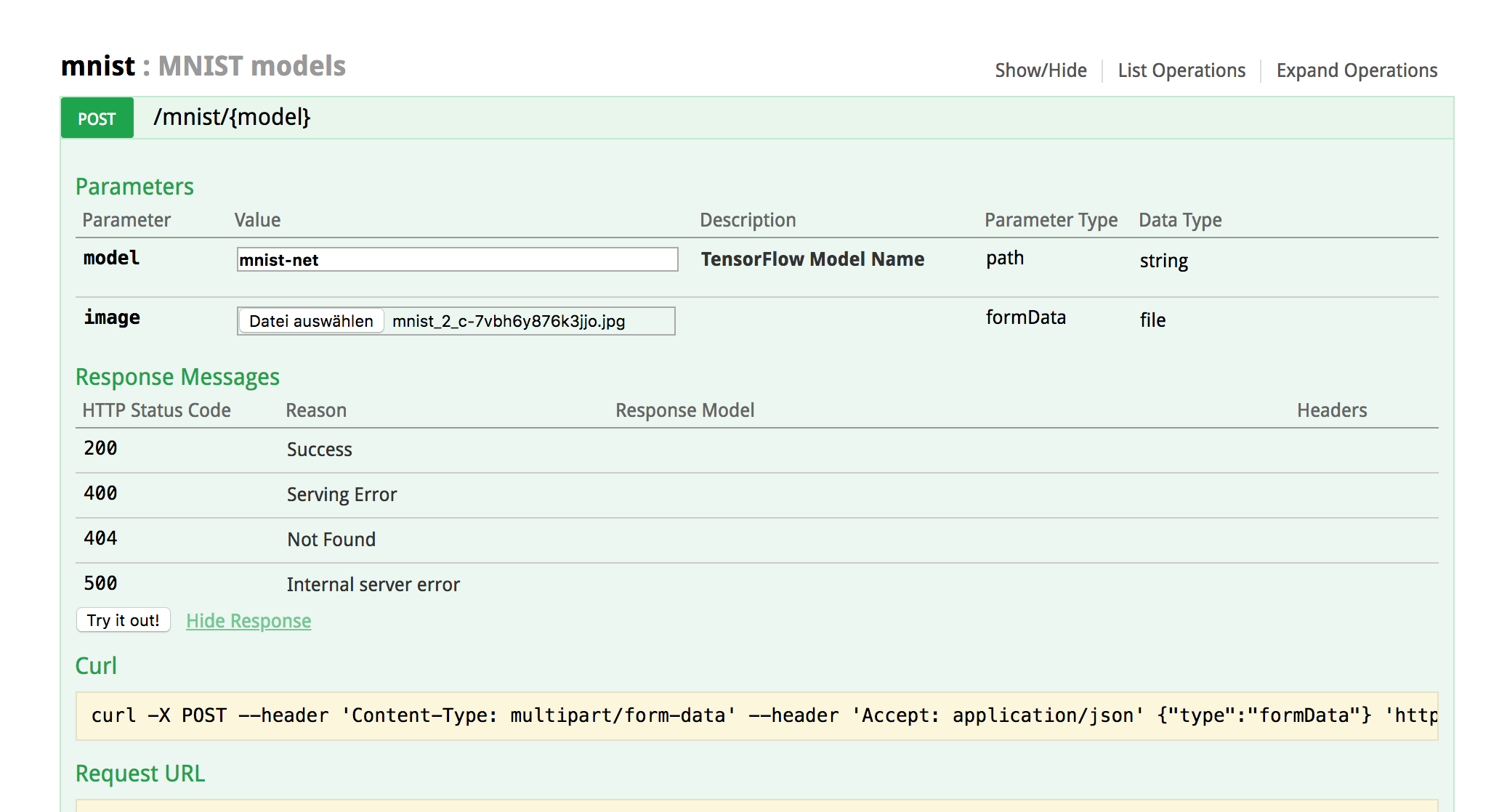Image resolution: width=1507 pixels, height=812 pixels.
Task: Focus the model name input field
Action: pos(457,259)
